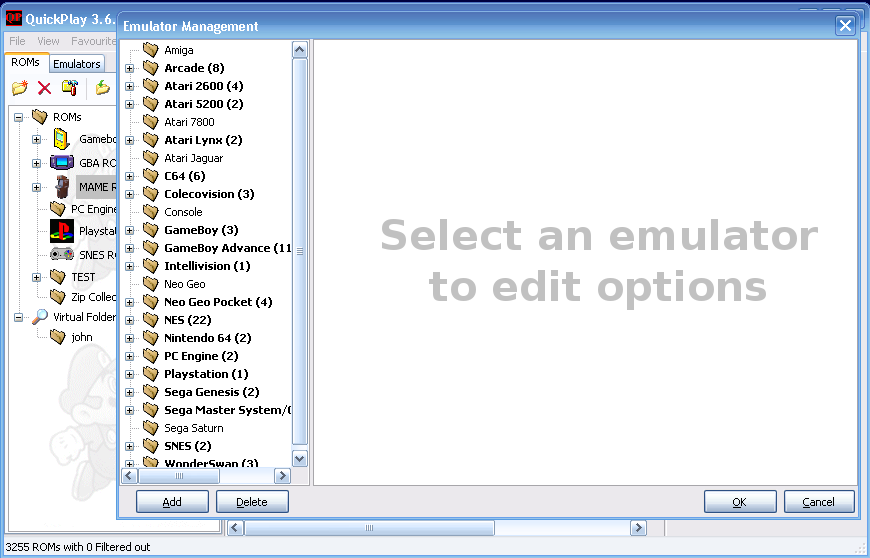
Task: Click the new ROM folder toolbar icon
Action: tap(19, 87)
